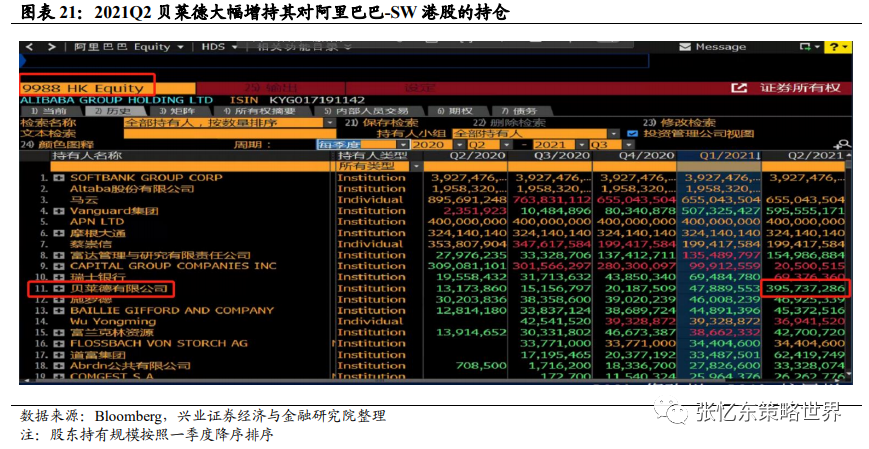Click ISIN value KYG017191142
The width and height of the screenshot is (869, 449).
point(317,100)
